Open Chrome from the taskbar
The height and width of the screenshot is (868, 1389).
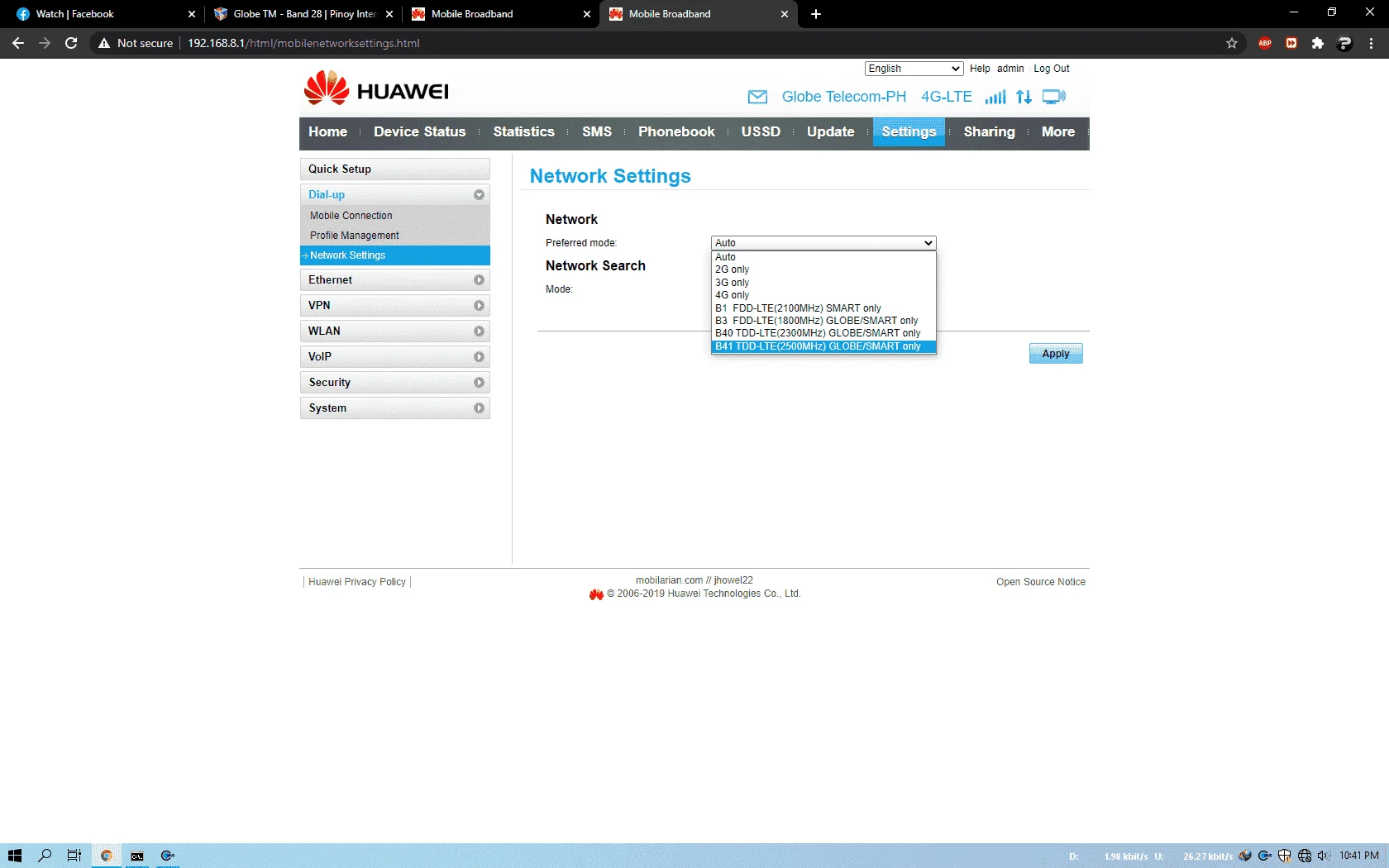click(x=106, y=856)
